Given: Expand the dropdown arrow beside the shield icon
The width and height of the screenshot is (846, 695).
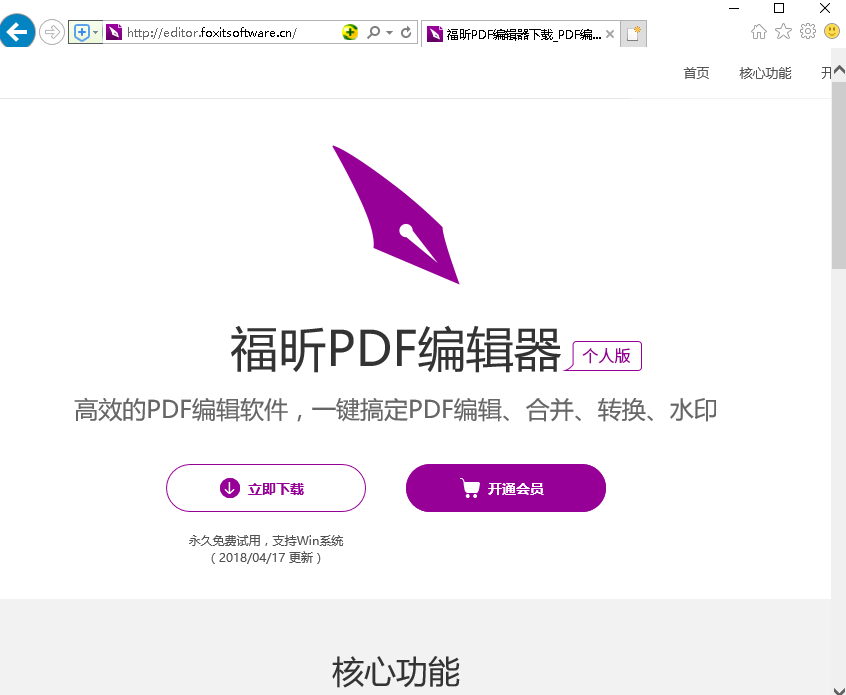Looking at the screenshot, I should tap(95, 32).
